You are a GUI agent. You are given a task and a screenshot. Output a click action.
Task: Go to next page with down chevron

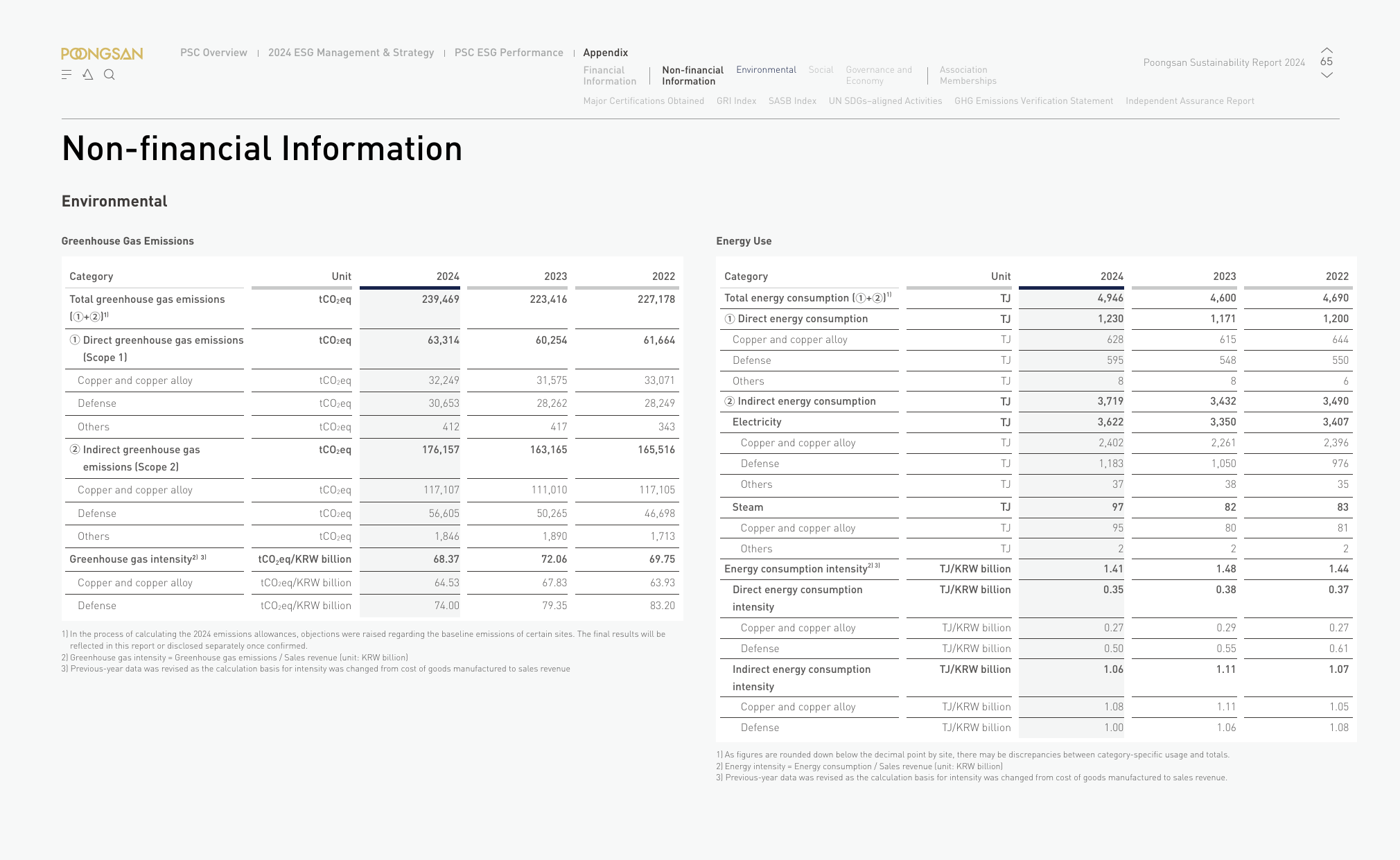click(x=1327, y=75)
